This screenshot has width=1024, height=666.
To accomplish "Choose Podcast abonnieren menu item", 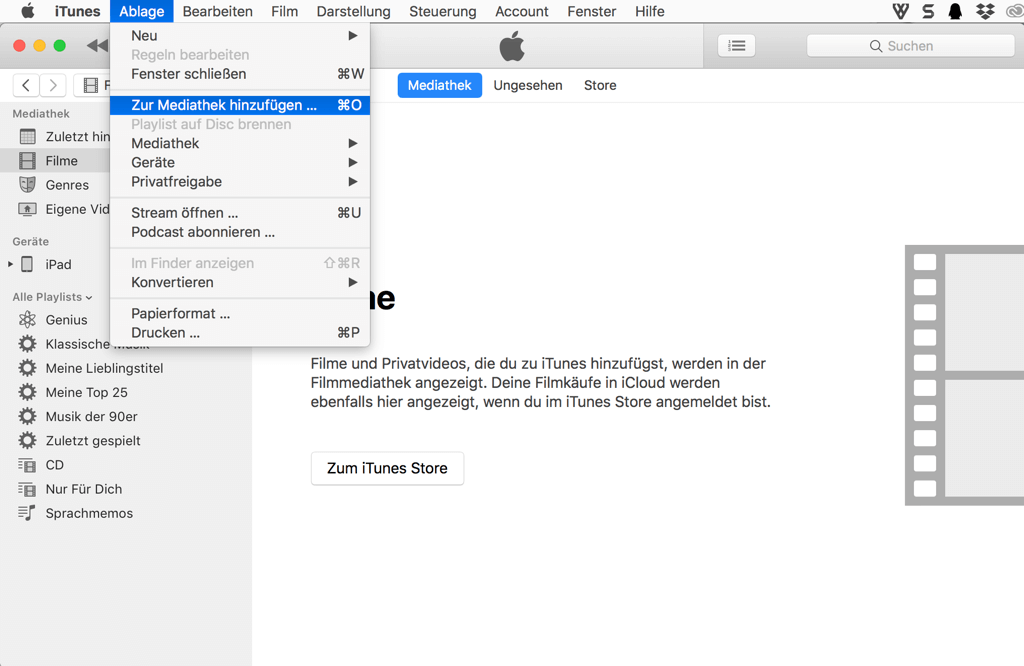I will click(240, 232).
